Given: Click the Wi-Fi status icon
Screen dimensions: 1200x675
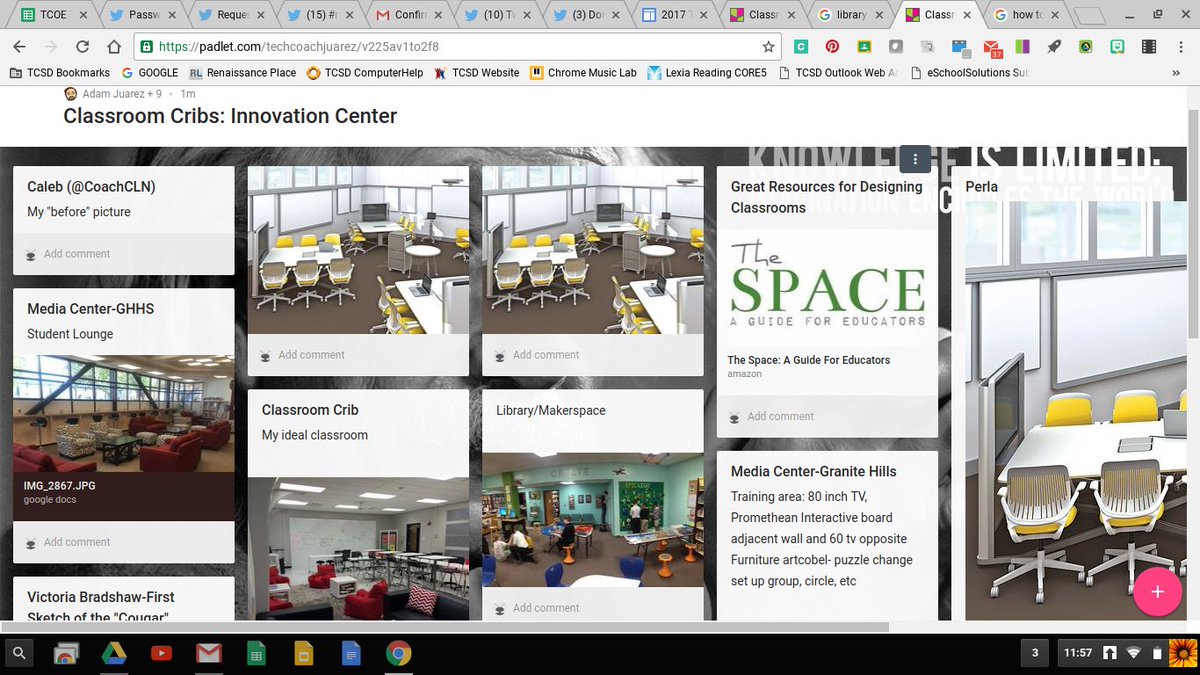Looking at the screenshot, I should tap(1133, 654).
